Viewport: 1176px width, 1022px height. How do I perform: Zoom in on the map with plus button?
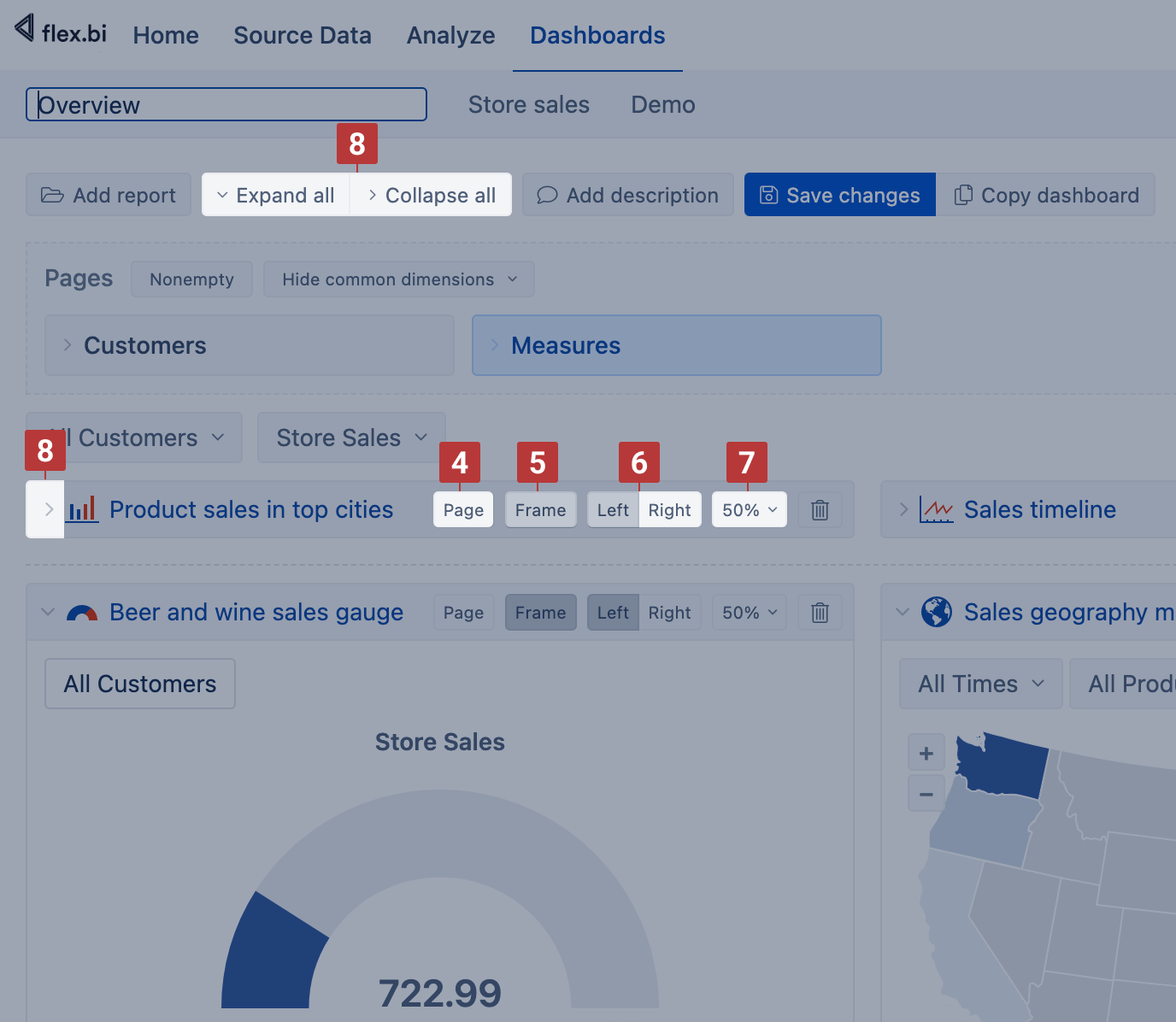926,754
